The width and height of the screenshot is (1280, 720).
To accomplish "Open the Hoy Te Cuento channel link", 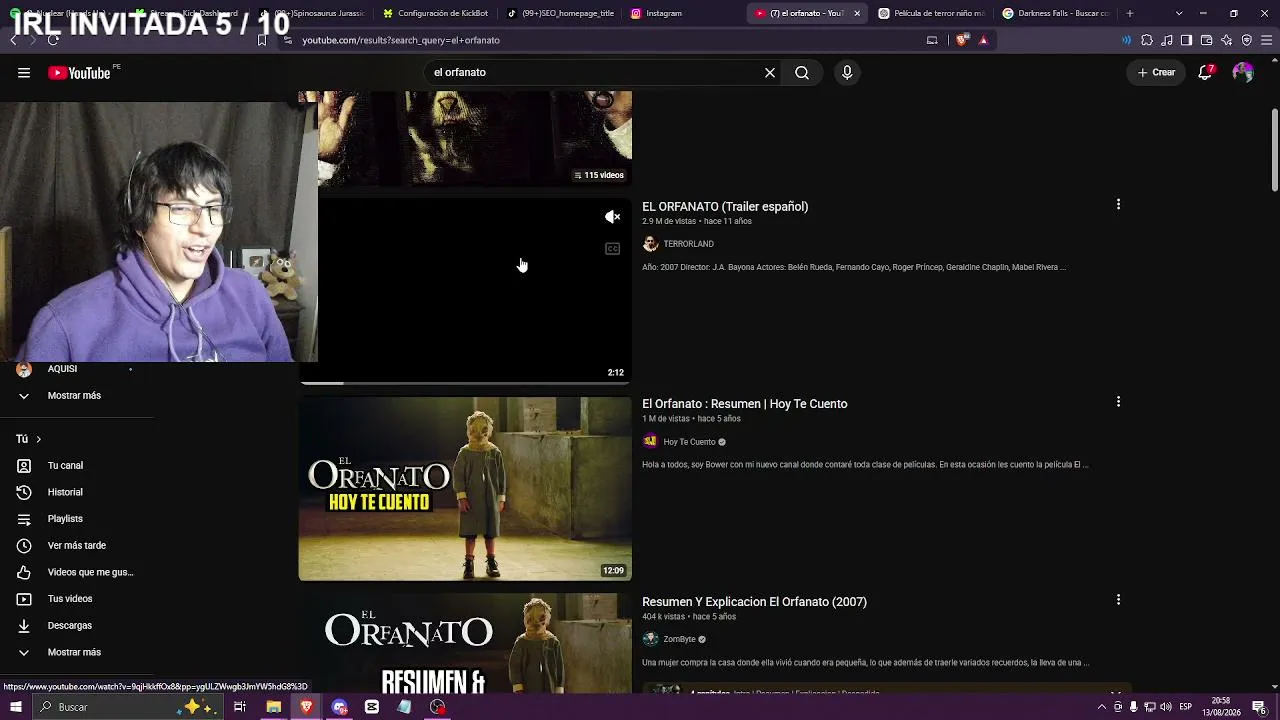I will coord(689,442).
